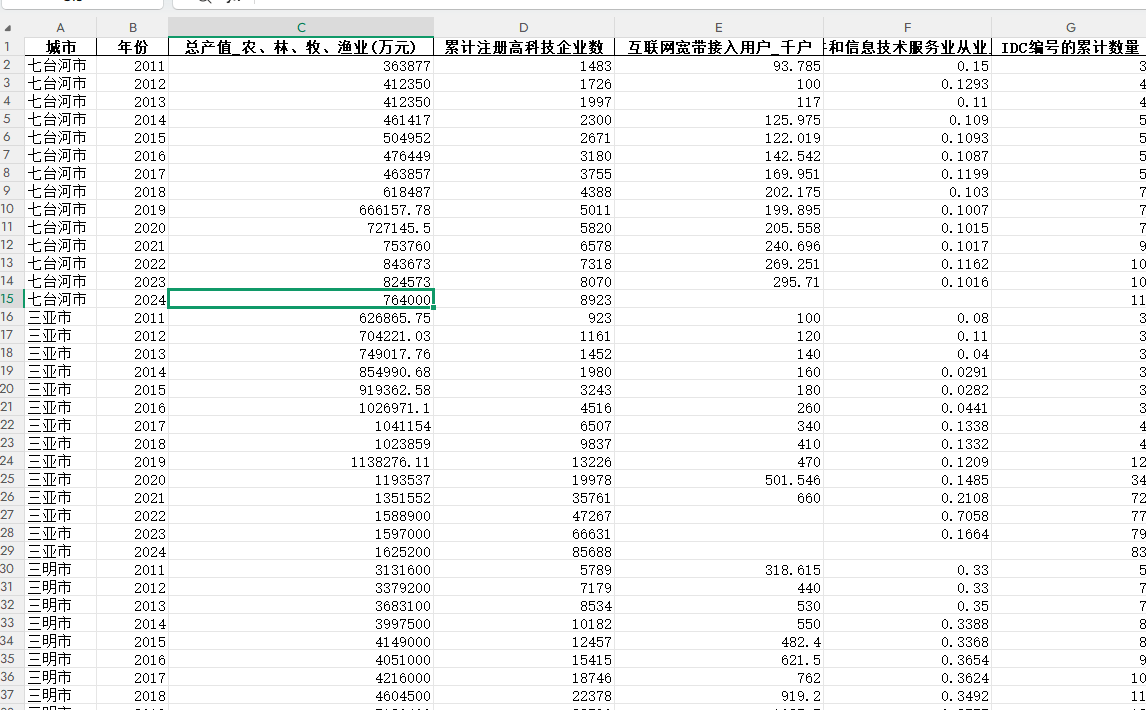Click truncated header 和信息技术服务业从业
Image resolution: width=1146 pixels, height=710 pixels.
[907, 48]
